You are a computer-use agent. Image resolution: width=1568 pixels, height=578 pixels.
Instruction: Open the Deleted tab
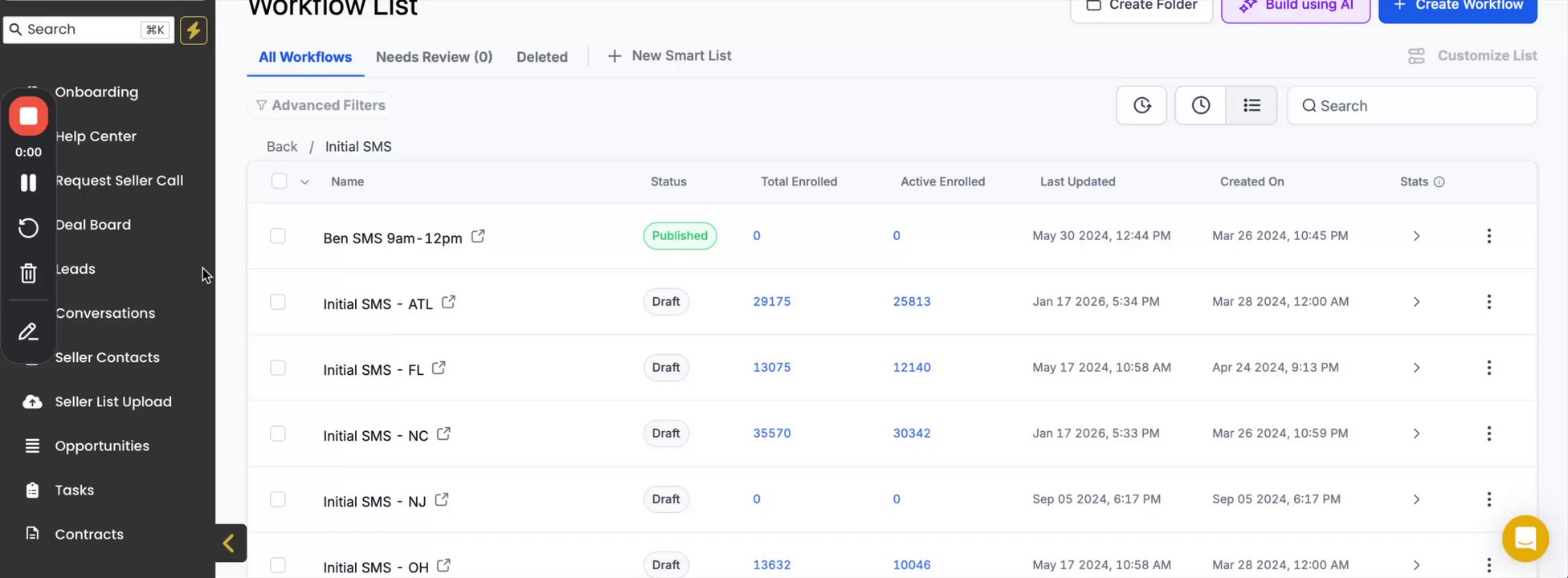point(542,57)
